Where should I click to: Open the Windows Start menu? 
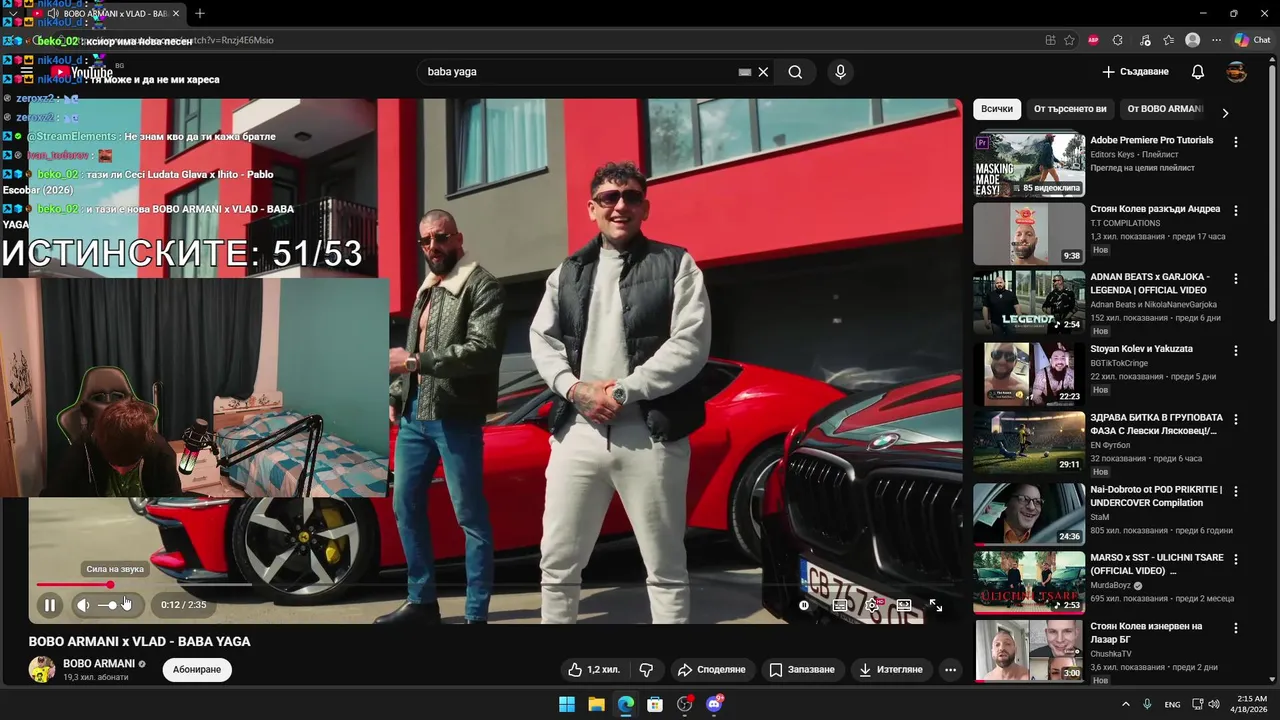click(x=566, y=704)
